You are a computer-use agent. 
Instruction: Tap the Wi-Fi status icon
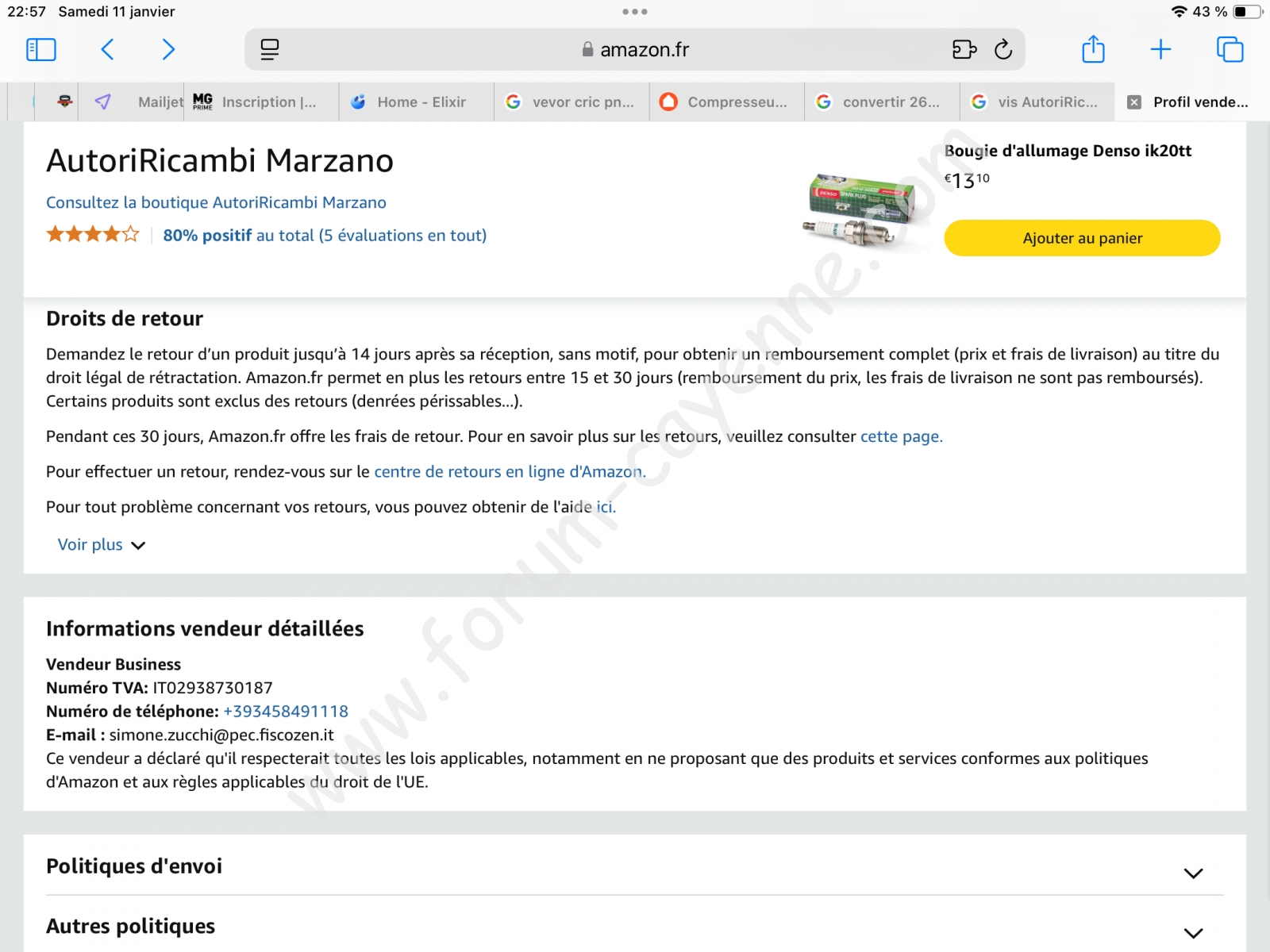(x=1180, y=12)
